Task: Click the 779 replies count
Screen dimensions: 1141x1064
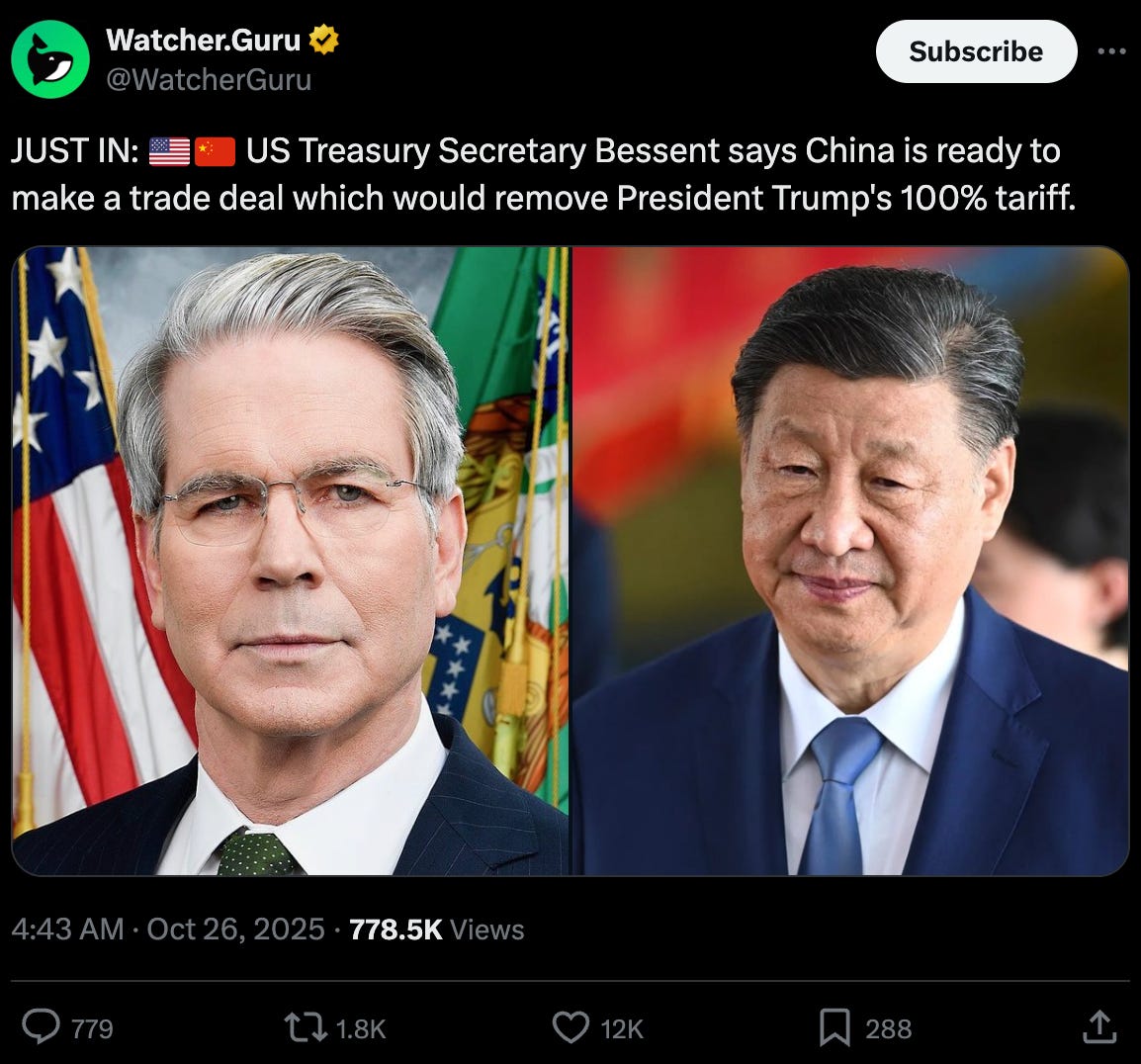Action: pos(92,1029)
